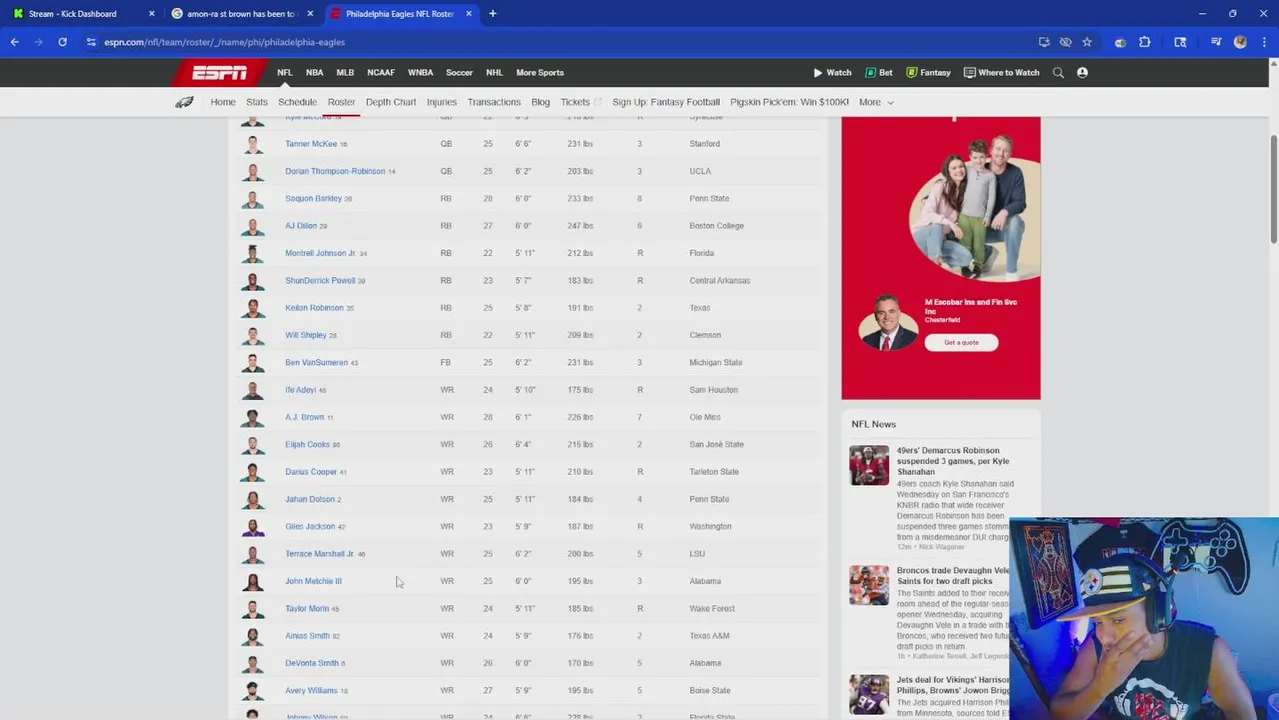1279x720 pixels.
Task: Go to the team Home tab
Action: [223, 102]
